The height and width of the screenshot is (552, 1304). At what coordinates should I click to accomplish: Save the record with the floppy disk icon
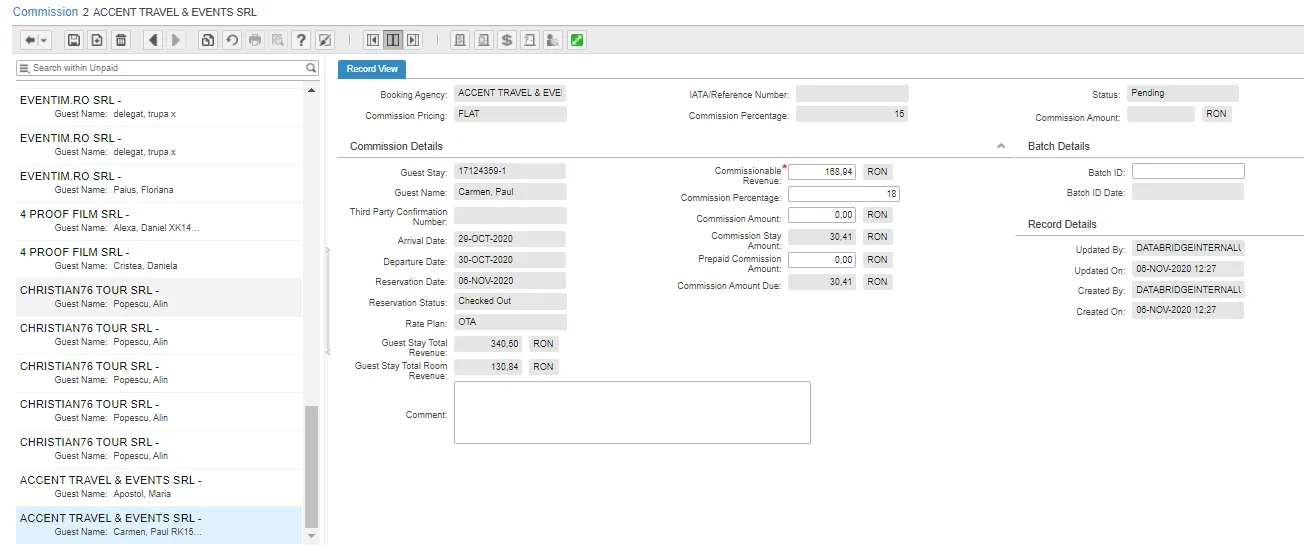click(x=73, y=40)
